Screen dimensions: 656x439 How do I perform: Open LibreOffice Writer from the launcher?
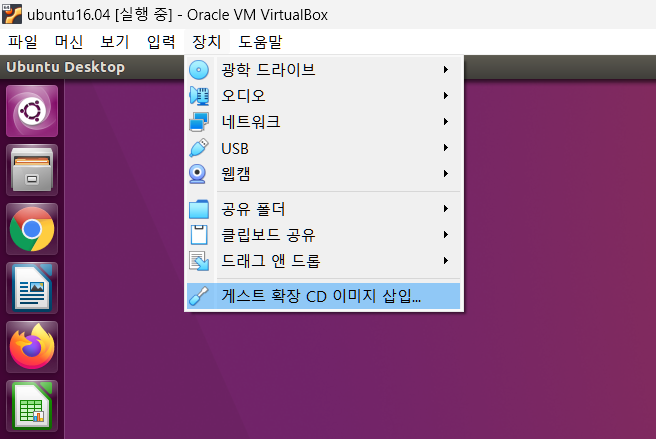click(x=32, y=288)
